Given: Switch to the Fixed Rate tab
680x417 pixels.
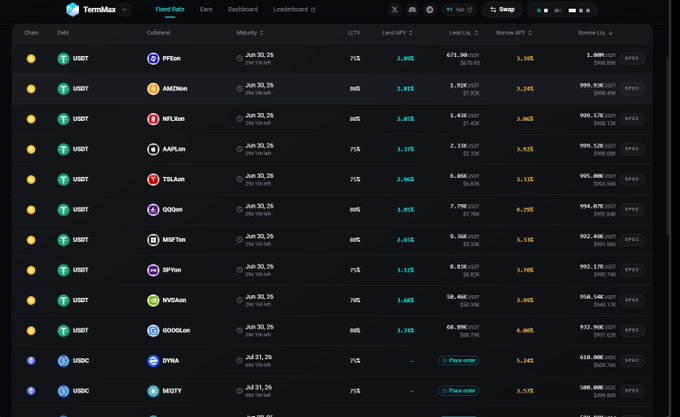Looking at the screenshot, I should click(x=170, y=10).
